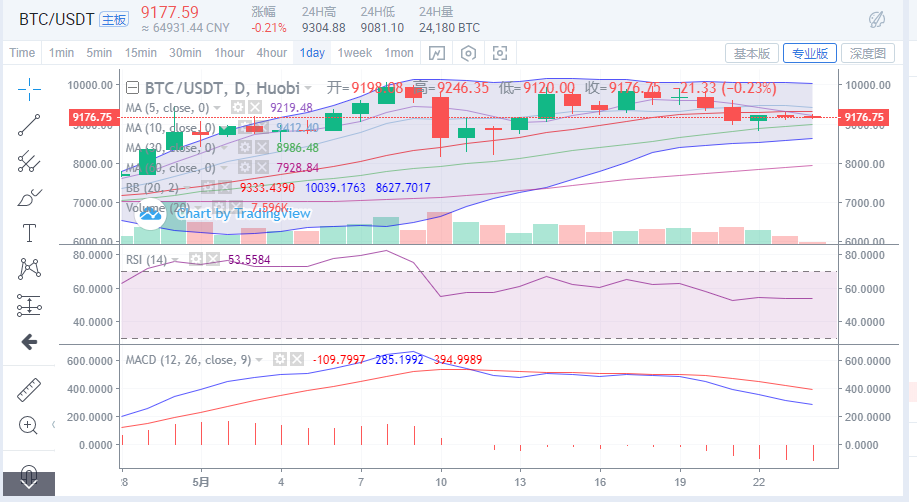Open 深度图 depth chart
The width and height of the screenshot is (917, 502).
pyautogui.click(x=868, y=53)
